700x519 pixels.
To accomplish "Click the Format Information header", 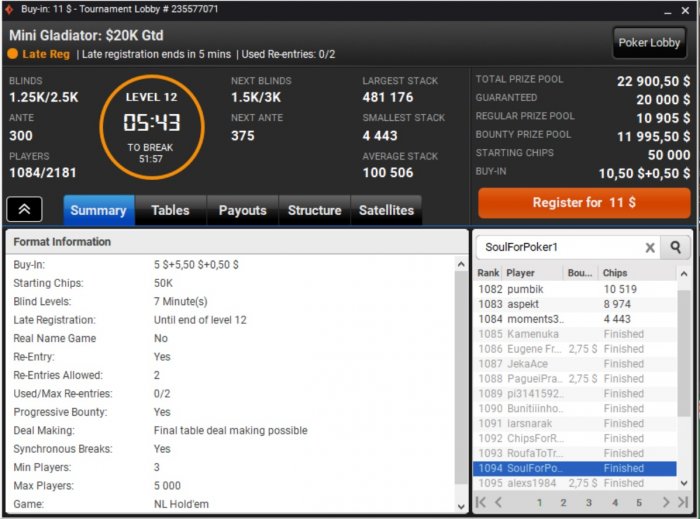I will click(x=237, y=242).
